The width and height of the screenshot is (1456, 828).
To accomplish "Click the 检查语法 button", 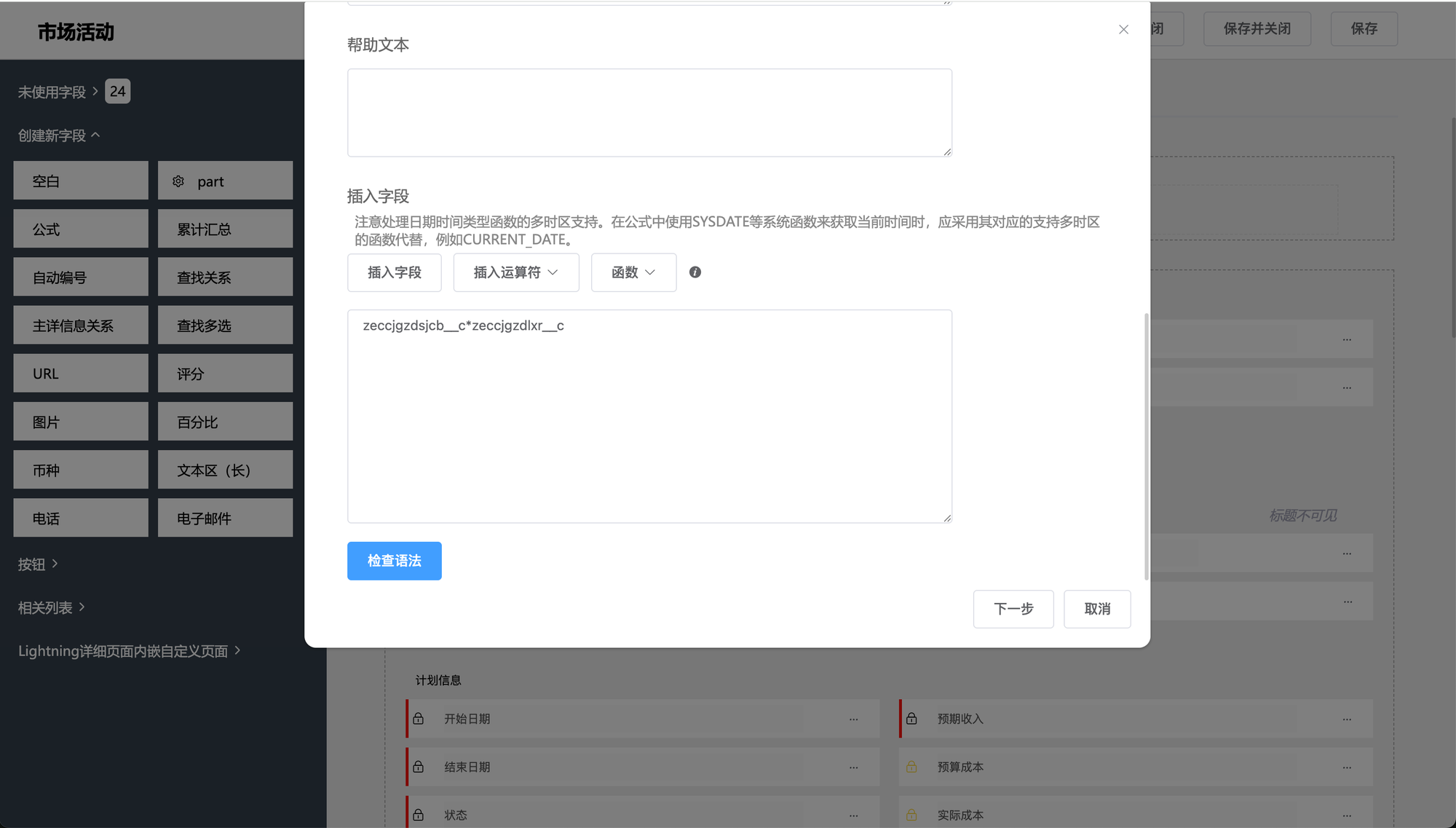I will 394,561.
